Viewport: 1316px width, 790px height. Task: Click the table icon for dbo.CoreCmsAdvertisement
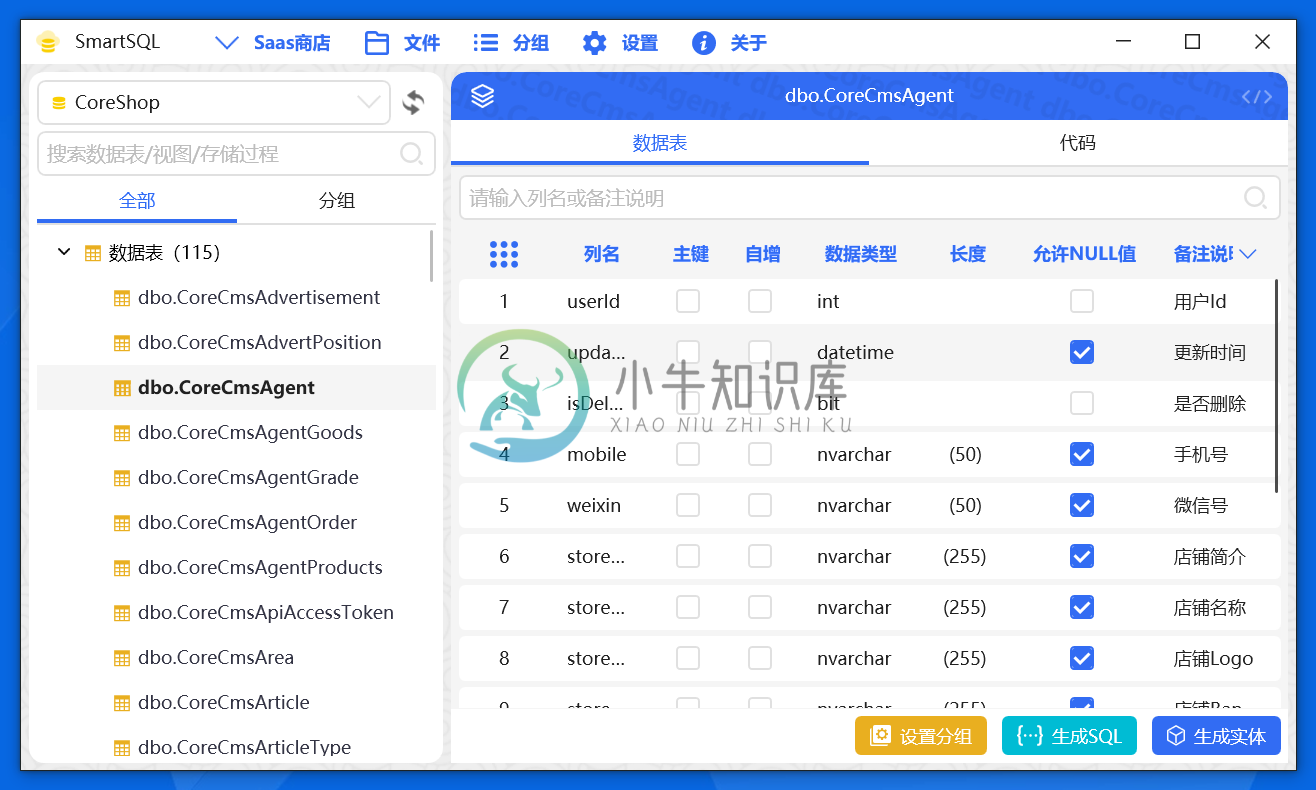point(122,298)
